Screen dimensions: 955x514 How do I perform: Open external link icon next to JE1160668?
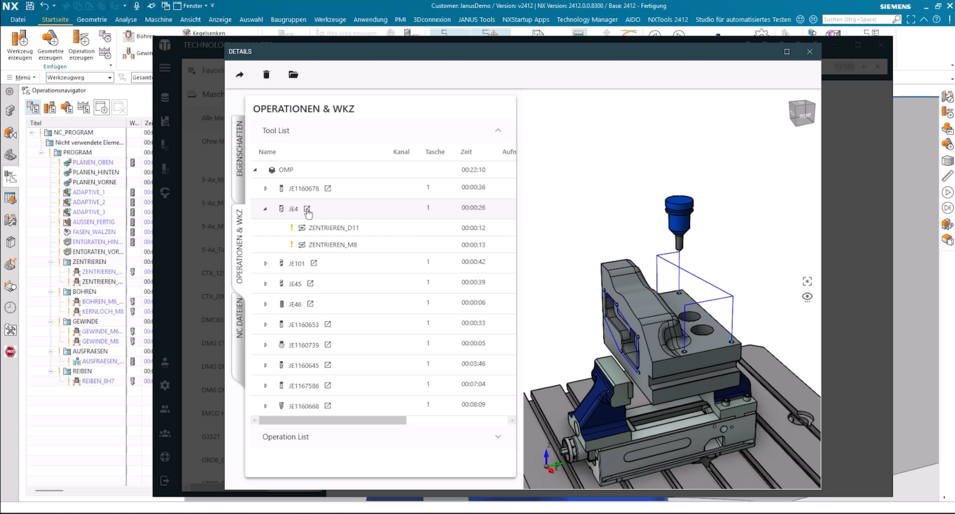click(328, 406)
